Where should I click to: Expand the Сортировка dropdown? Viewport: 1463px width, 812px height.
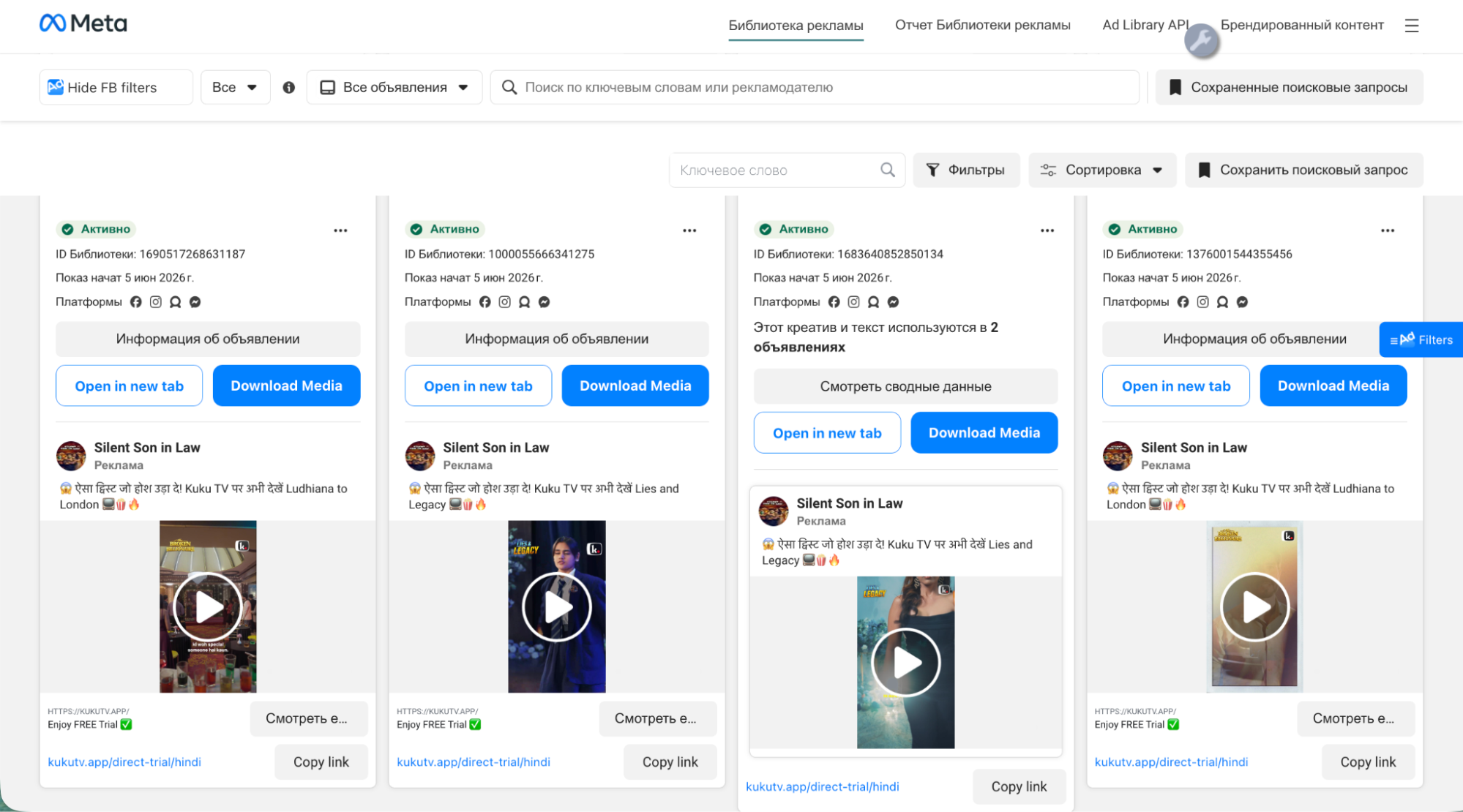[1102, 170]
